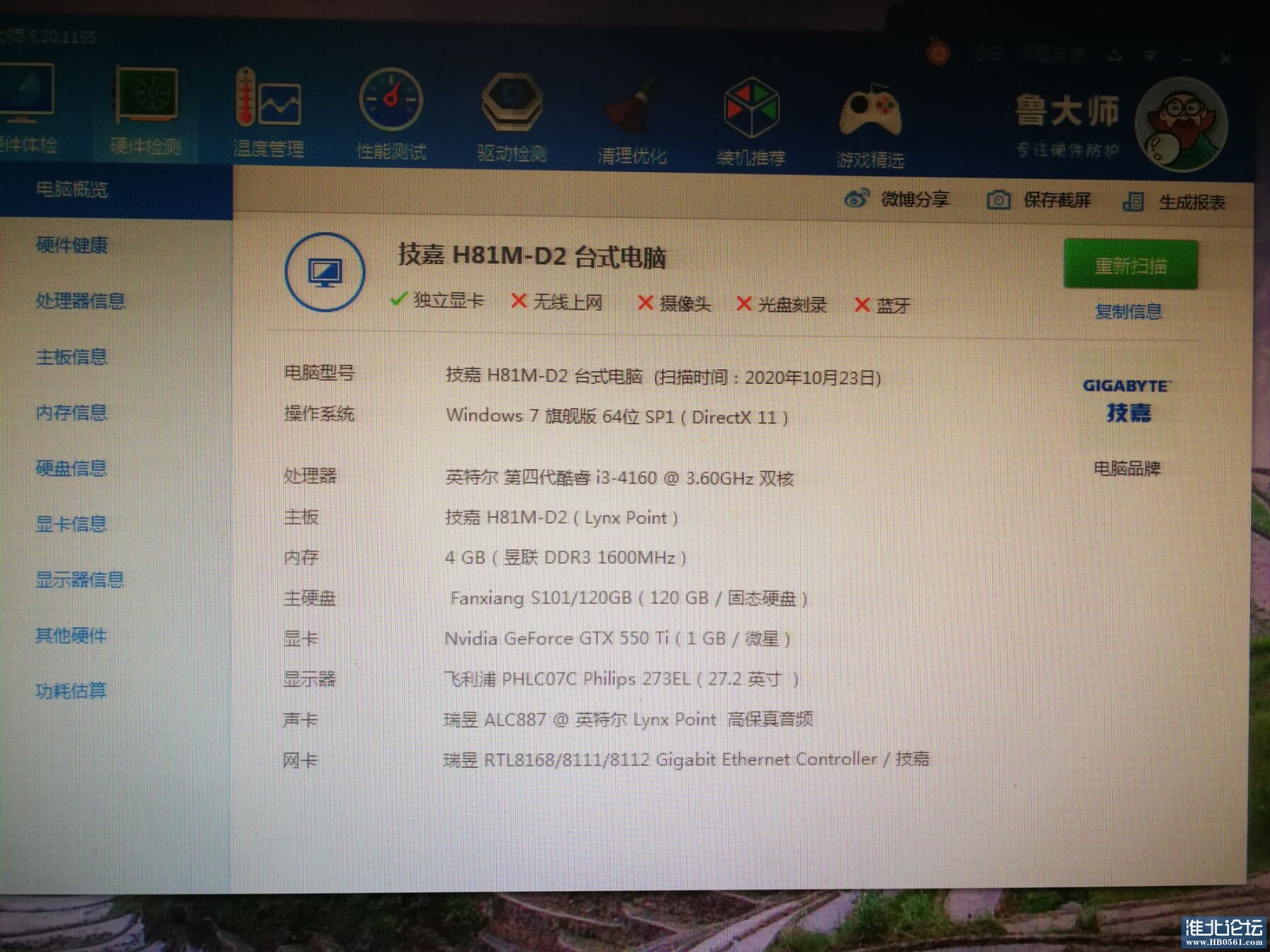Click the Weibo share icon

click(x=856, y=198)
